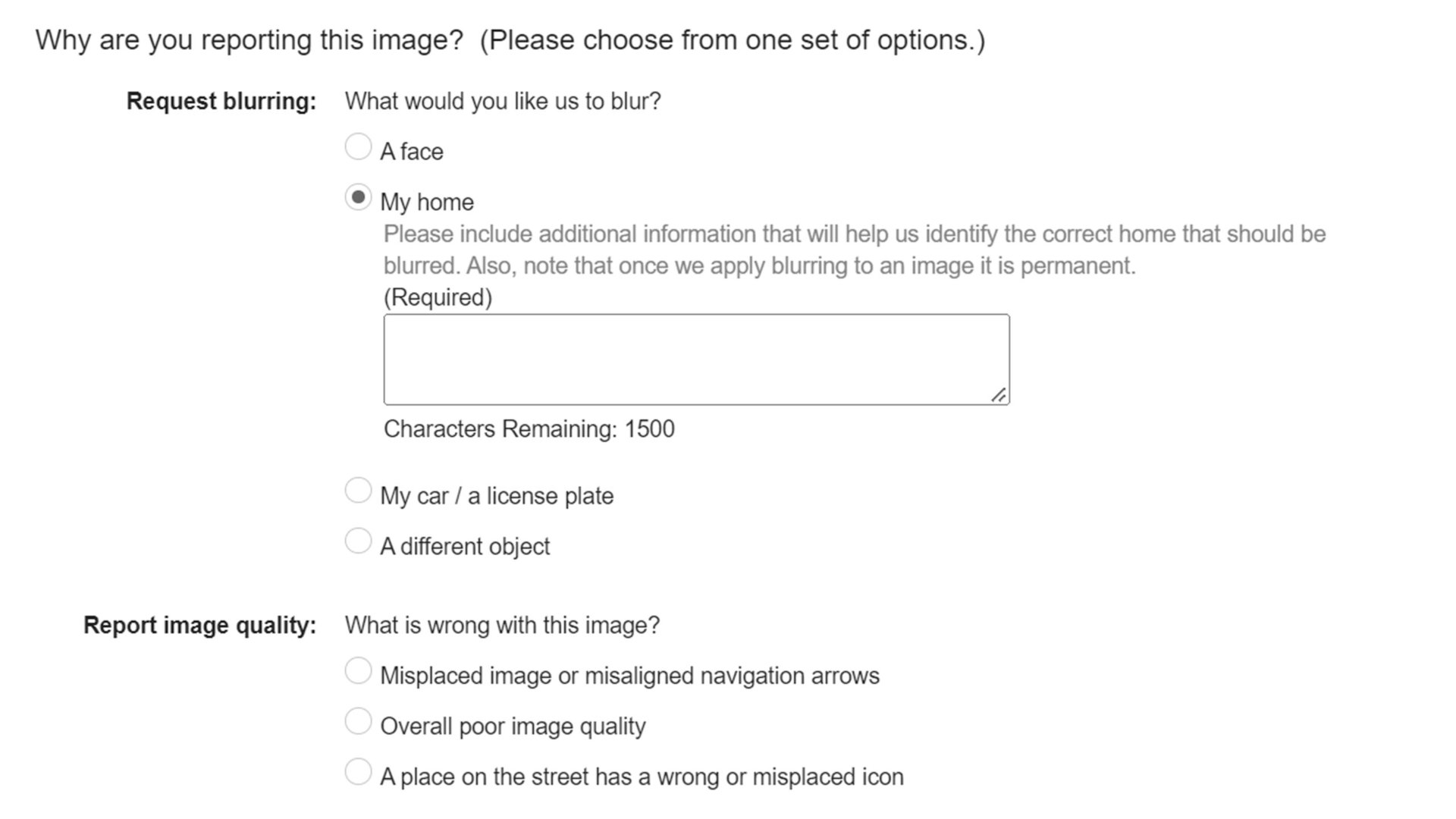Screen dimensions: 1456x819
Task: Click the "(Required)" note above the text box
Action: point(438,297)
